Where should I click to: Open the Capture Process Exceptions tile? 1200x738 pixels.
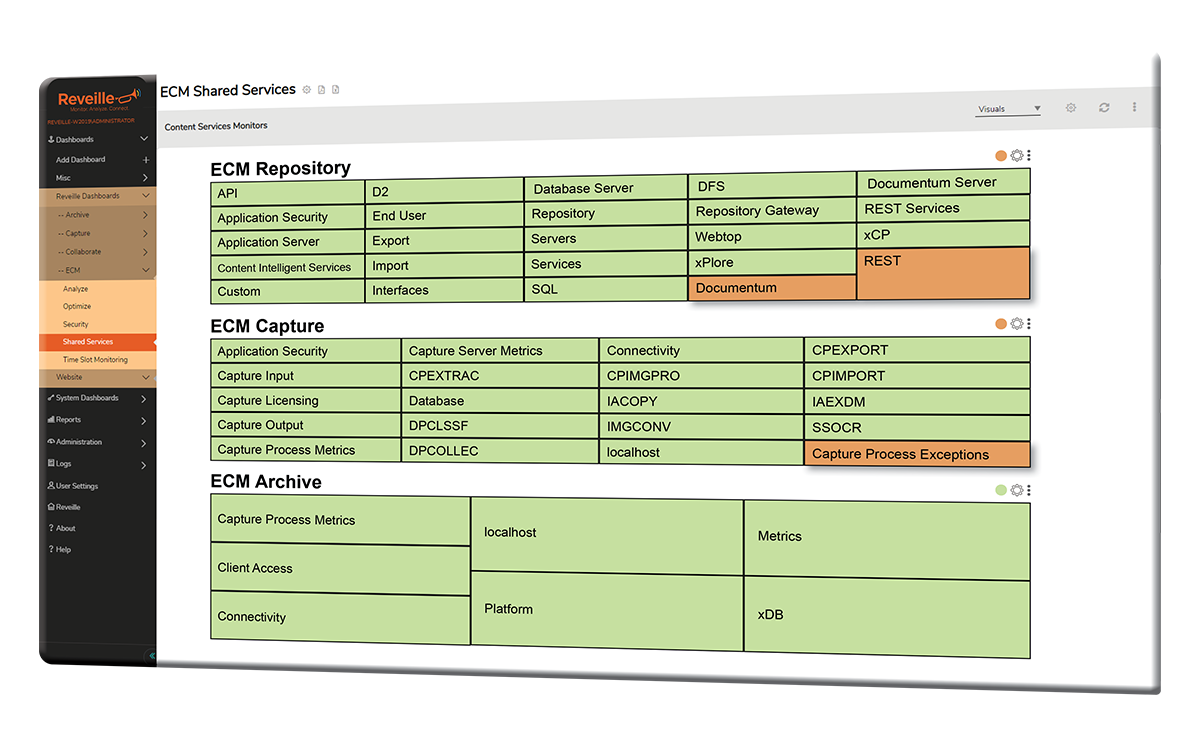tap(917, 454)
